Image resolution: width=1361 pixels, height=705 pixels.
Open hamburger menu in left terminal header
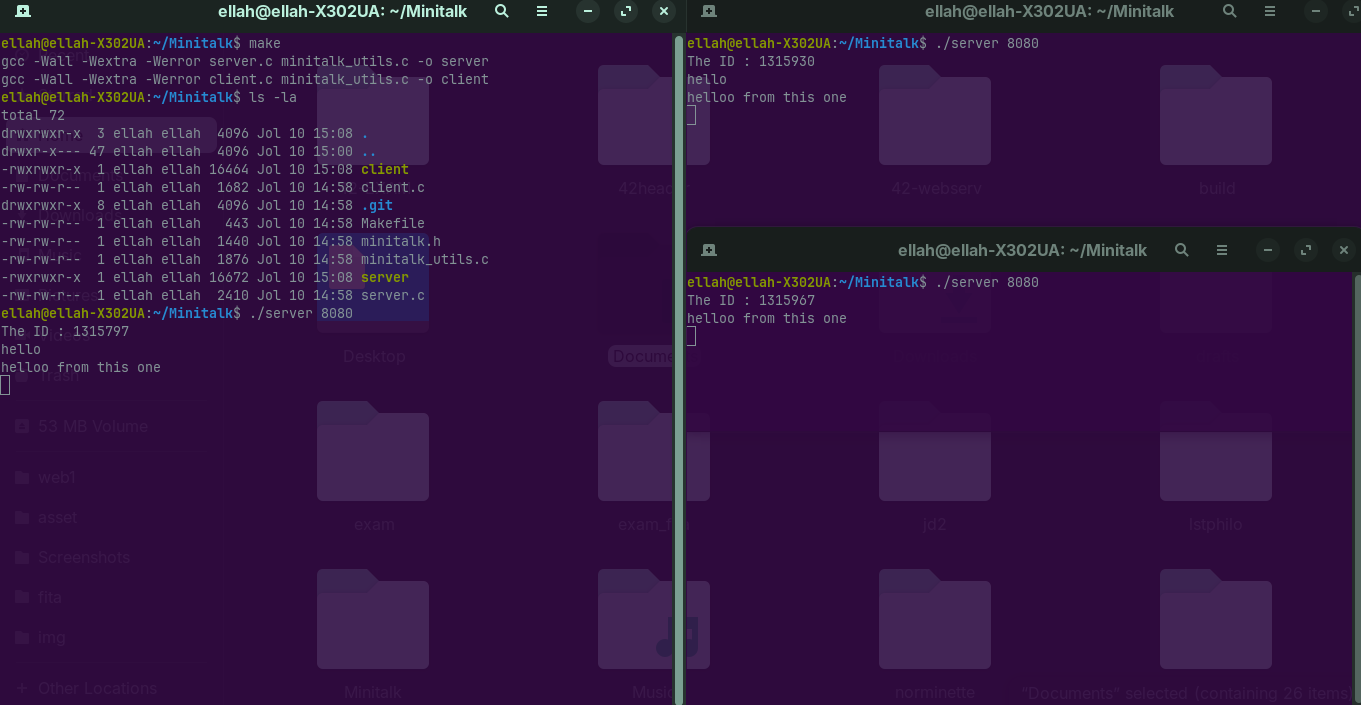click(x=542, y=12)
